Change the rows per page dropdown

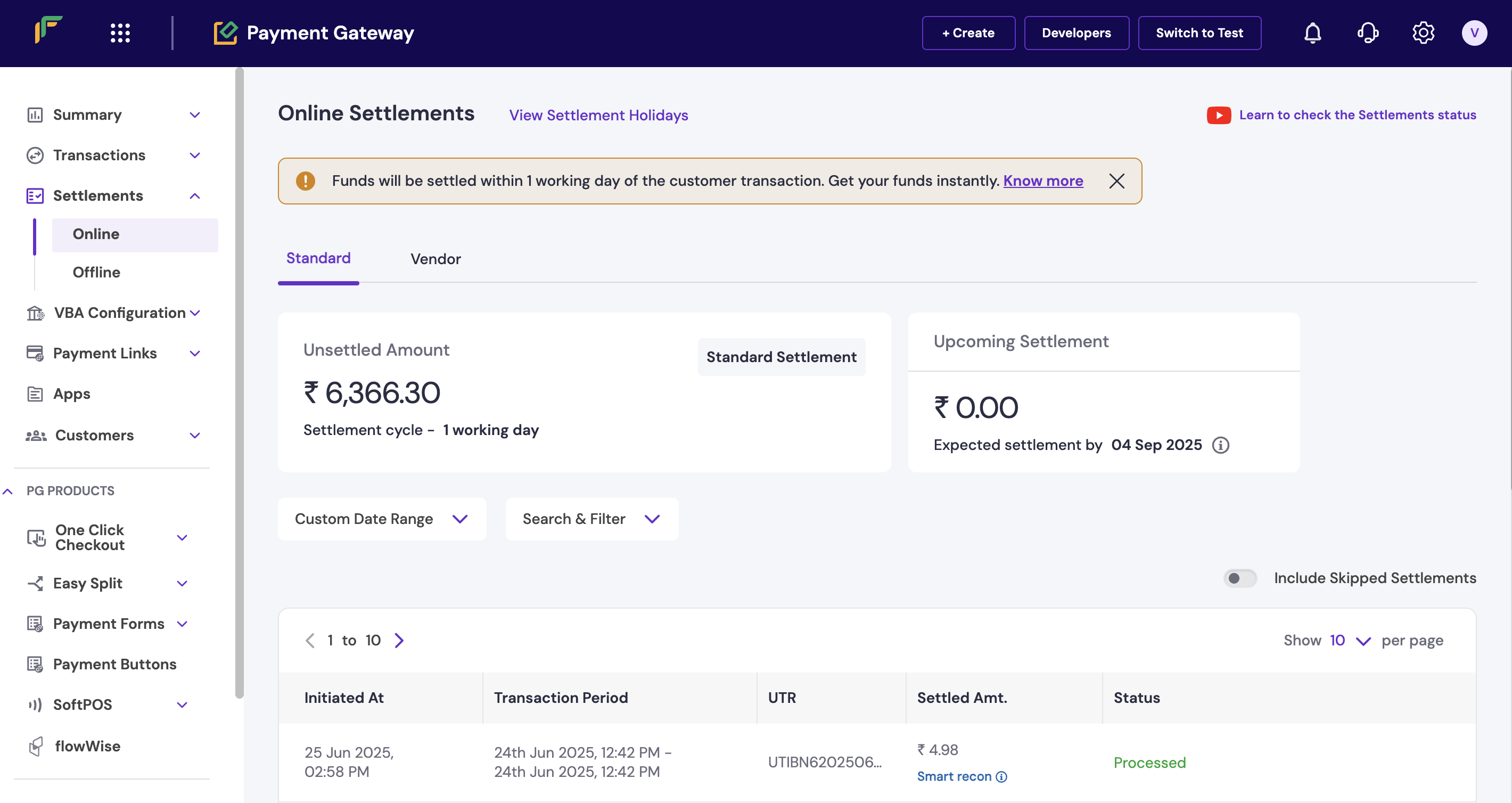coord(1350,641)
